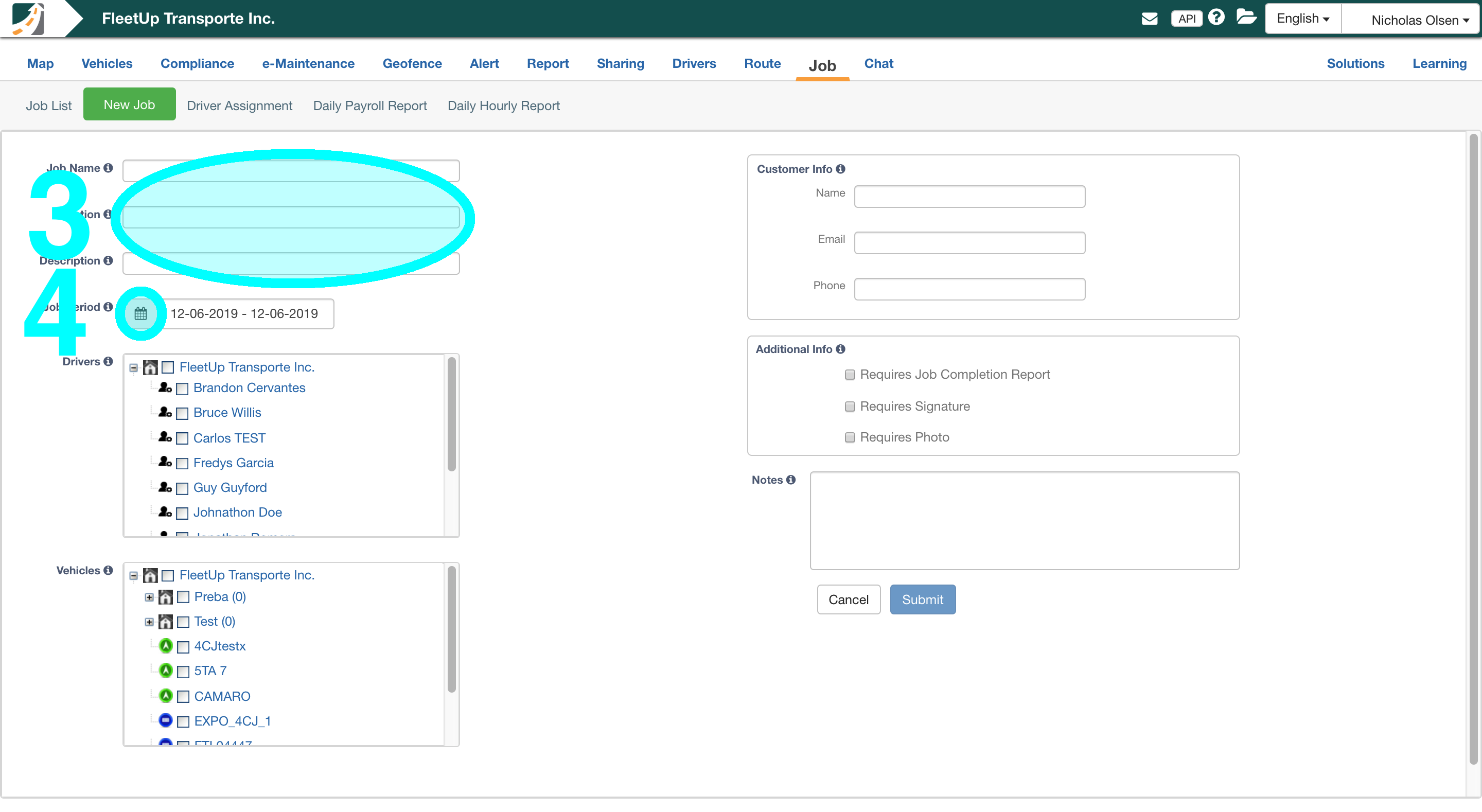Cancel the new job form

click(849, 599)
